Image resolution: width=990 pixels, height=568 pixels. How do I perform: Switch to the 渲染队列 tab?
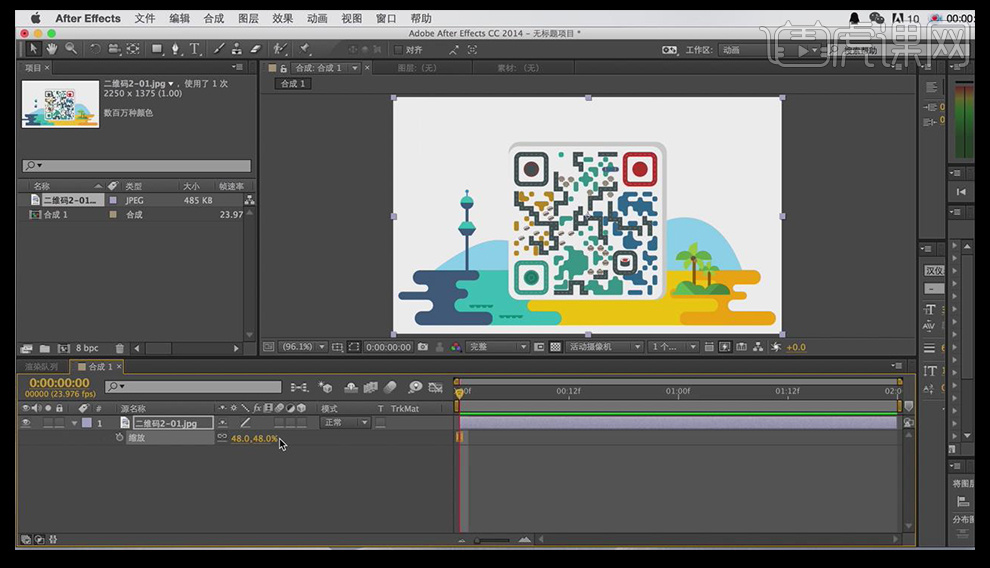click(41, 367)
